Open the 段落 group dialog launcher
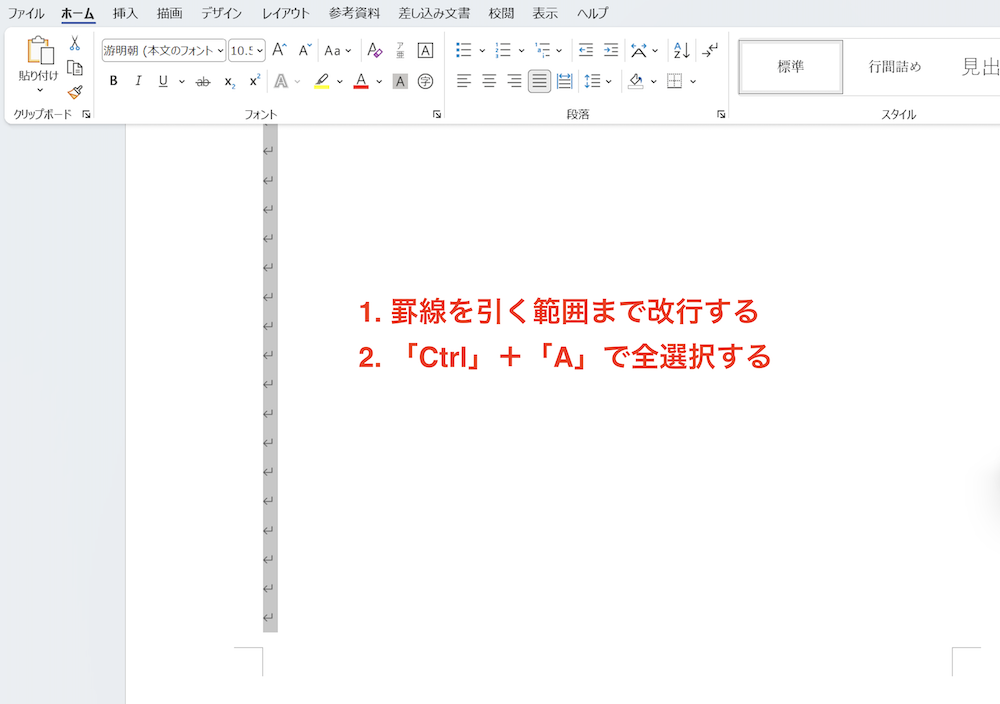This screenshot has height=704, width=1000. point(721,114)
